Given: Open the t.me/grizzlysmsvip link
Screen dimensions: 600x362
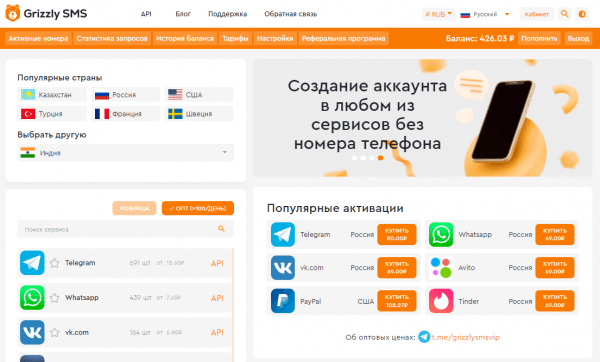Looking at the screenshot, I should click(466, 337).
